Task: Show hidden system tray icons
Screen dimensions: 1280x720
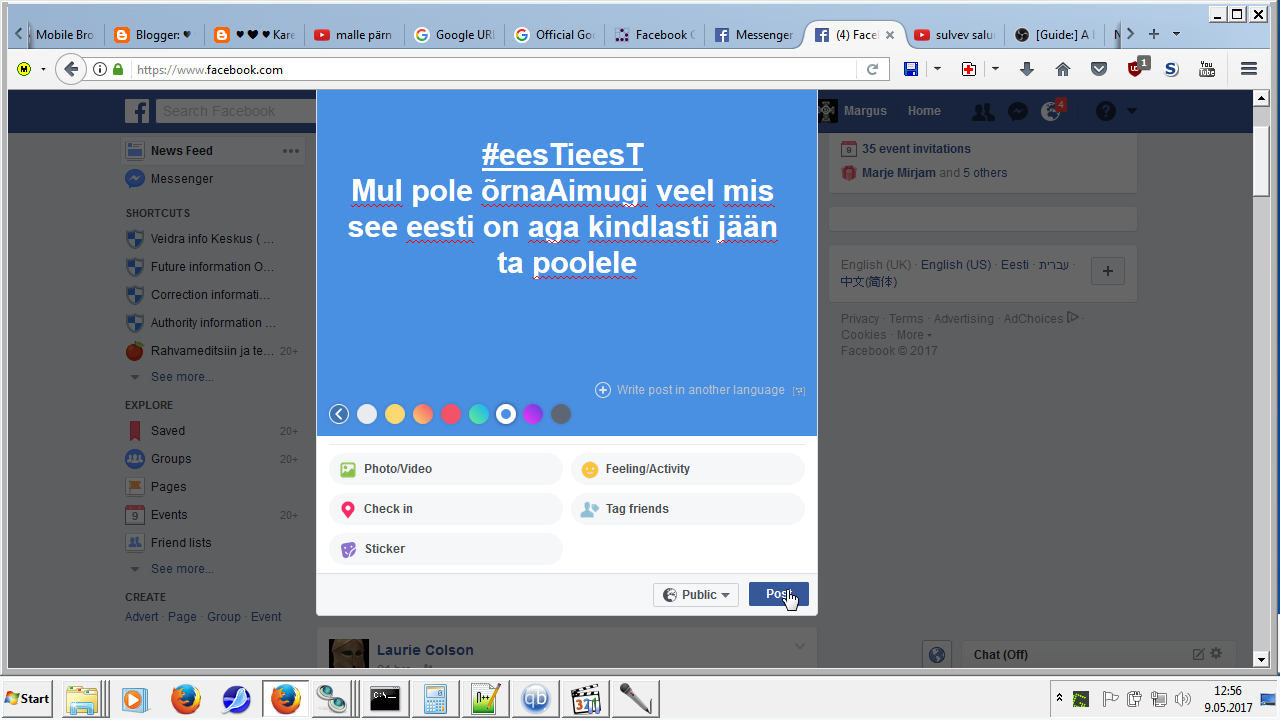Action: [x=1059, y=697]
